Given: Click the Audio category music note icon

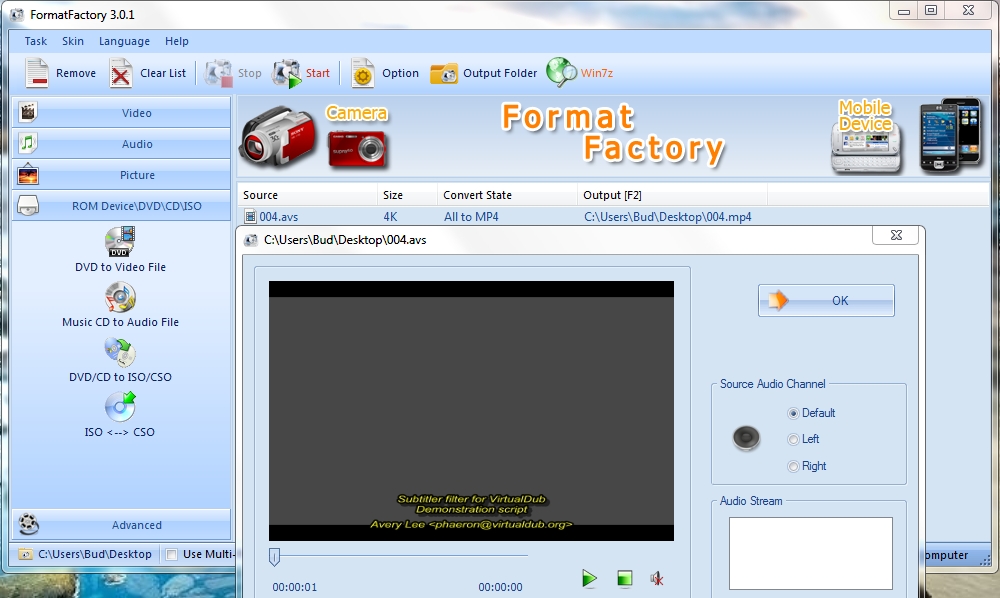Looking at the screenshot, I should [x=27, y=143].
